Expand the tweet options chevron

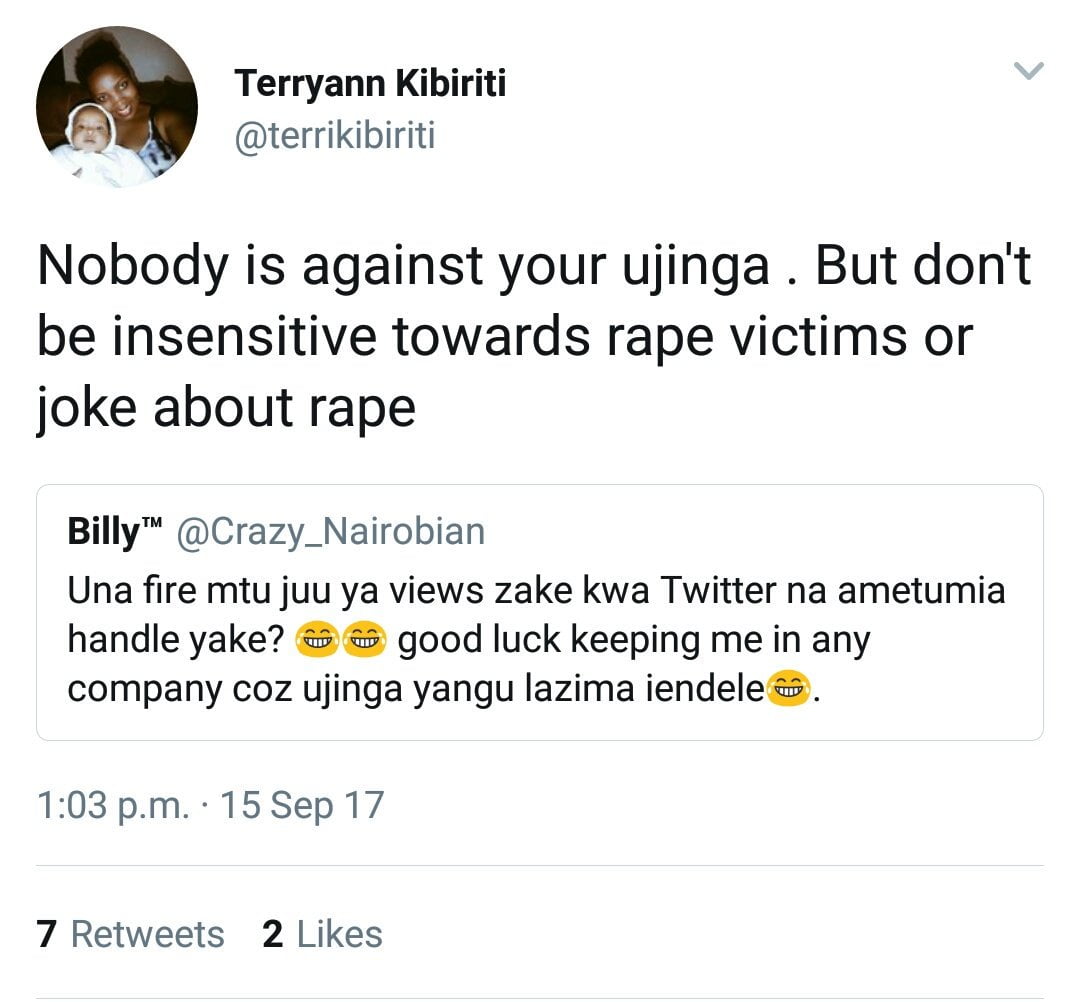click(1028, 71)
